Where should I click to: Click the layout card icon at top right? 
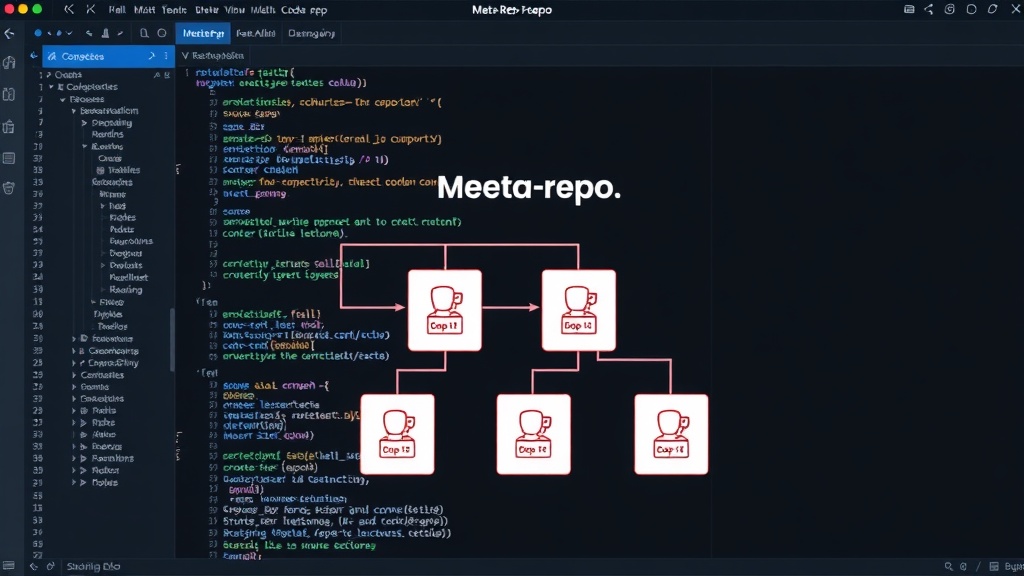click(x=909, y=10)
